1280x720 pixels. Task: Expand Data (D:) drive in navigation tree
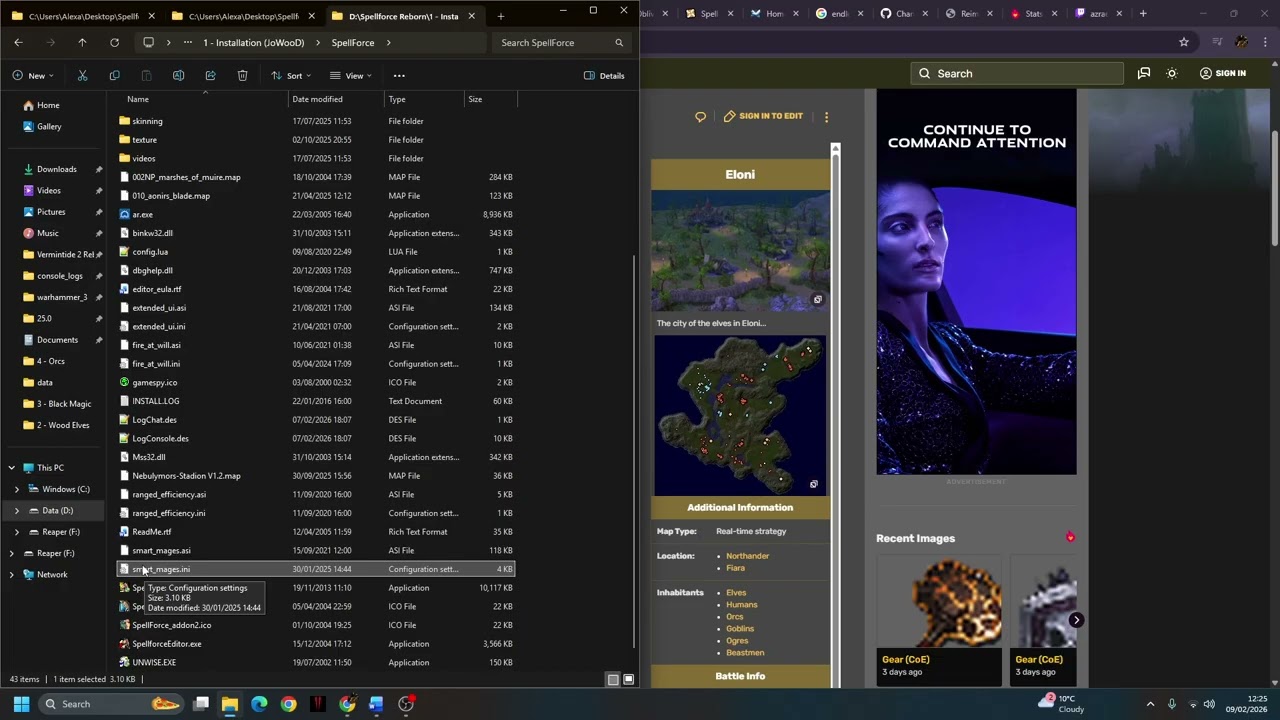[x=17, y=510]
